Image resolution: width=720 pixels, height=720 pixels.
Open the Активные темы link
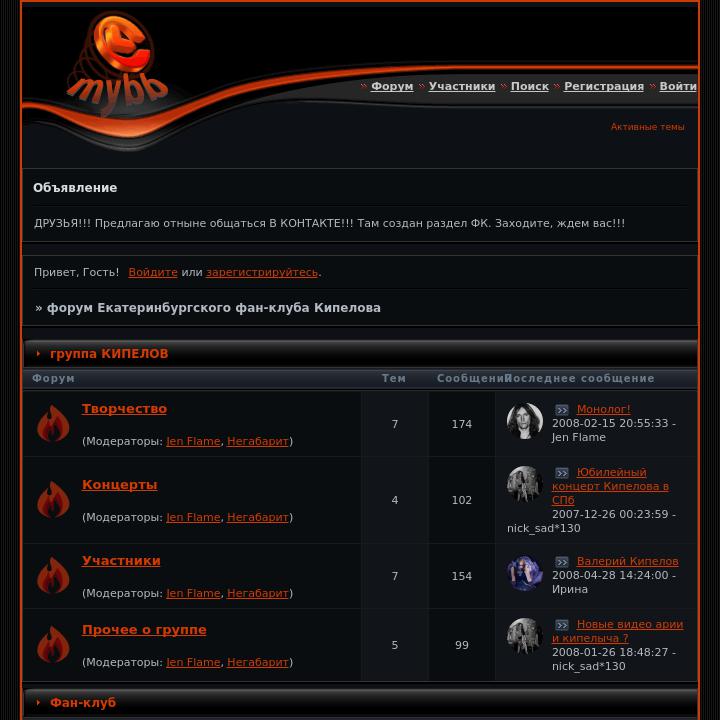[x=647, y=127]
